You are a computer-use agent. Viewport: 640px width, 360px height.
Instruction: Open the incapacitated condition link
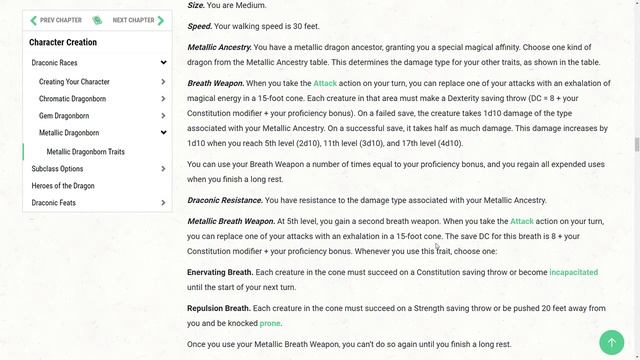coord(573,272)
